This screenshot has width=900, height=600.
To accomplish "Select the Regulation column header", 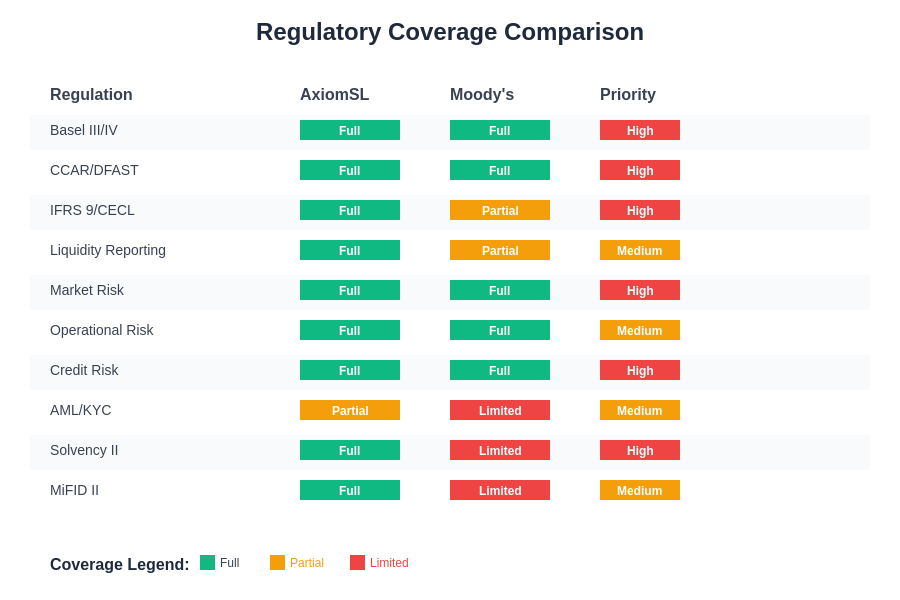I will [x=91, y=95].
